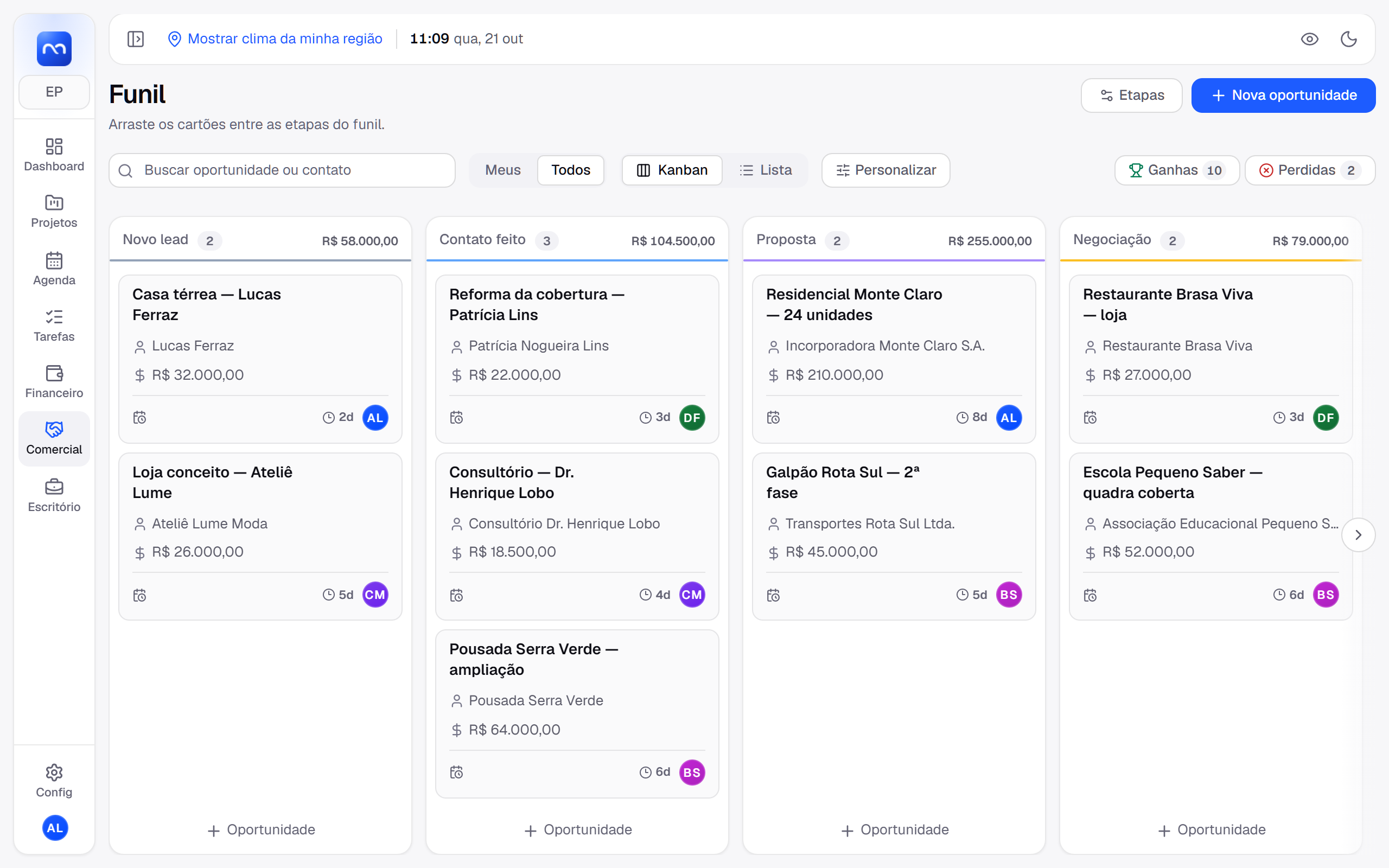
Task: Click the AL user avatar in the sidebar
Action: click(55, 828)
